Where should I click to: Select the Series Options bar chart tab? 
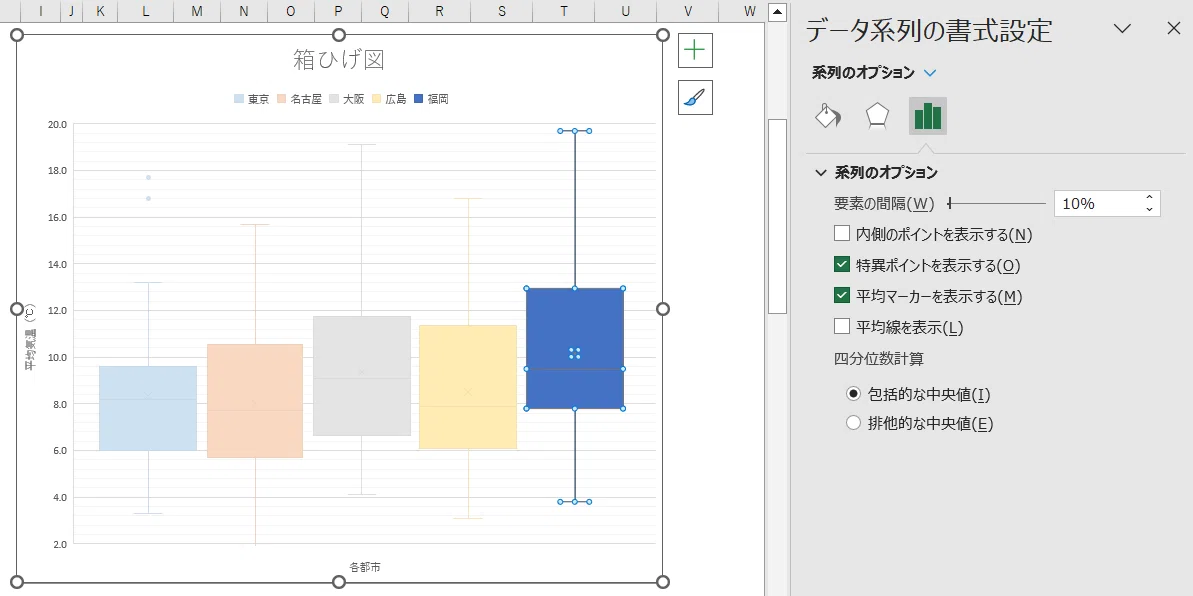pos(927,116)
